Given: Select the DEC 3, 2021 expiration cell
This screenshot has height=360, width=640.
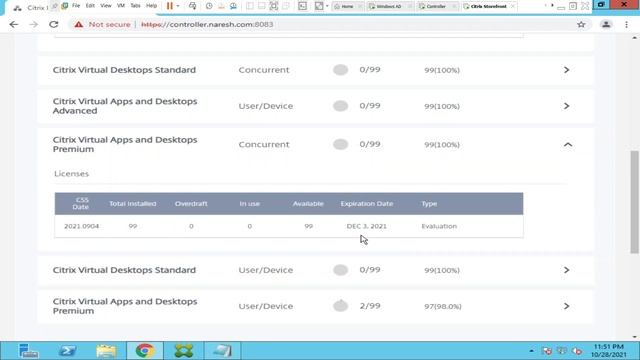Looking at the screenshot, I should click(x=367, y=226).
